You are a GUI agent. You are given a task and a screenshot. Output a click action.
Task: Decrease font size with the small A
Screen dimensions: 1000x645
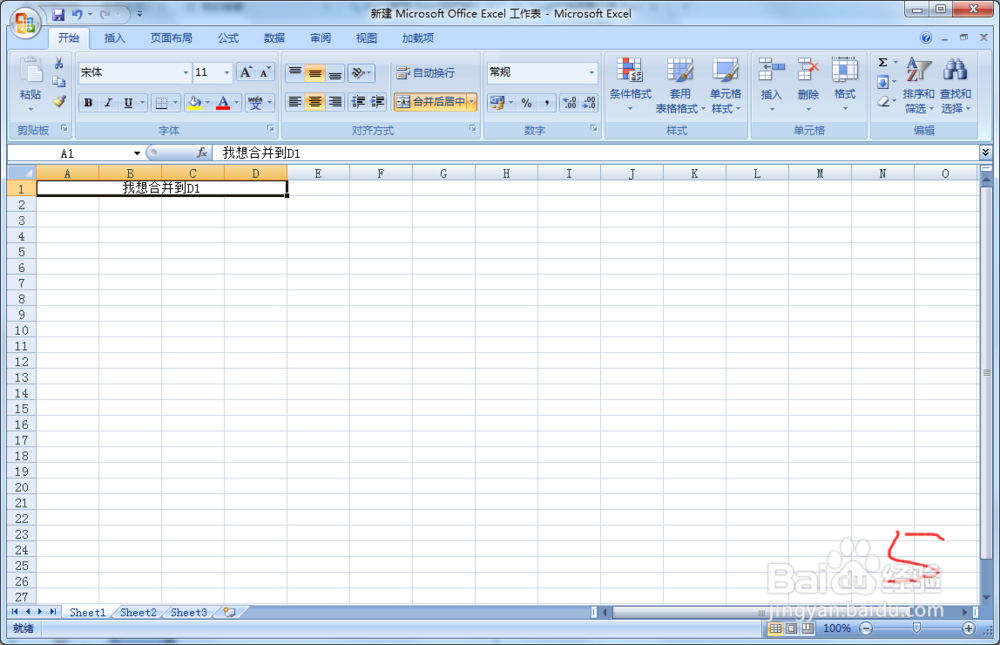coord(265,72)
